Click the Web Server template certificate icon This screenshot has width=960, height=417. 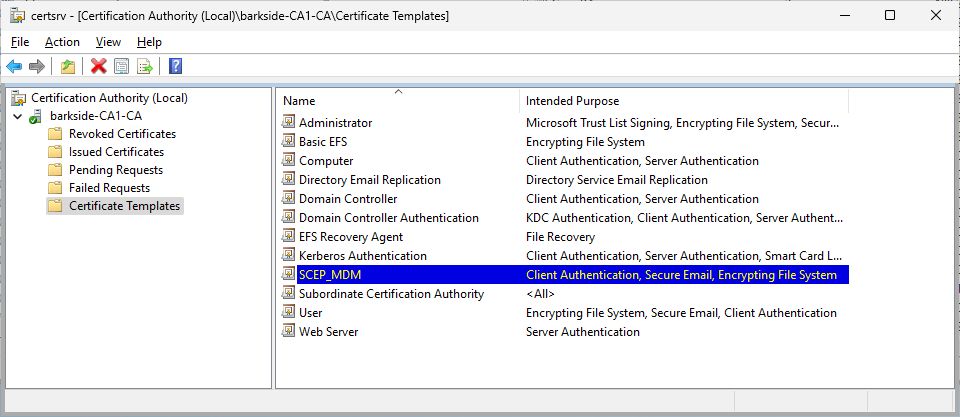tap(288, 332)
